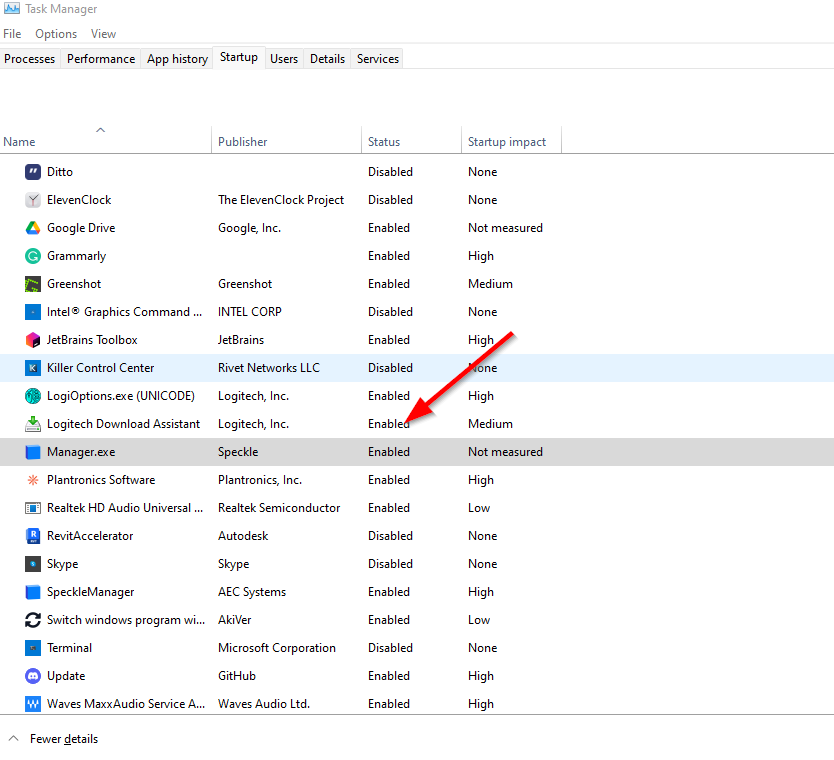This screenshot has width=834, height=760.
Task: Click the Logitech Download Assistant icon
Action: point(33,424)
